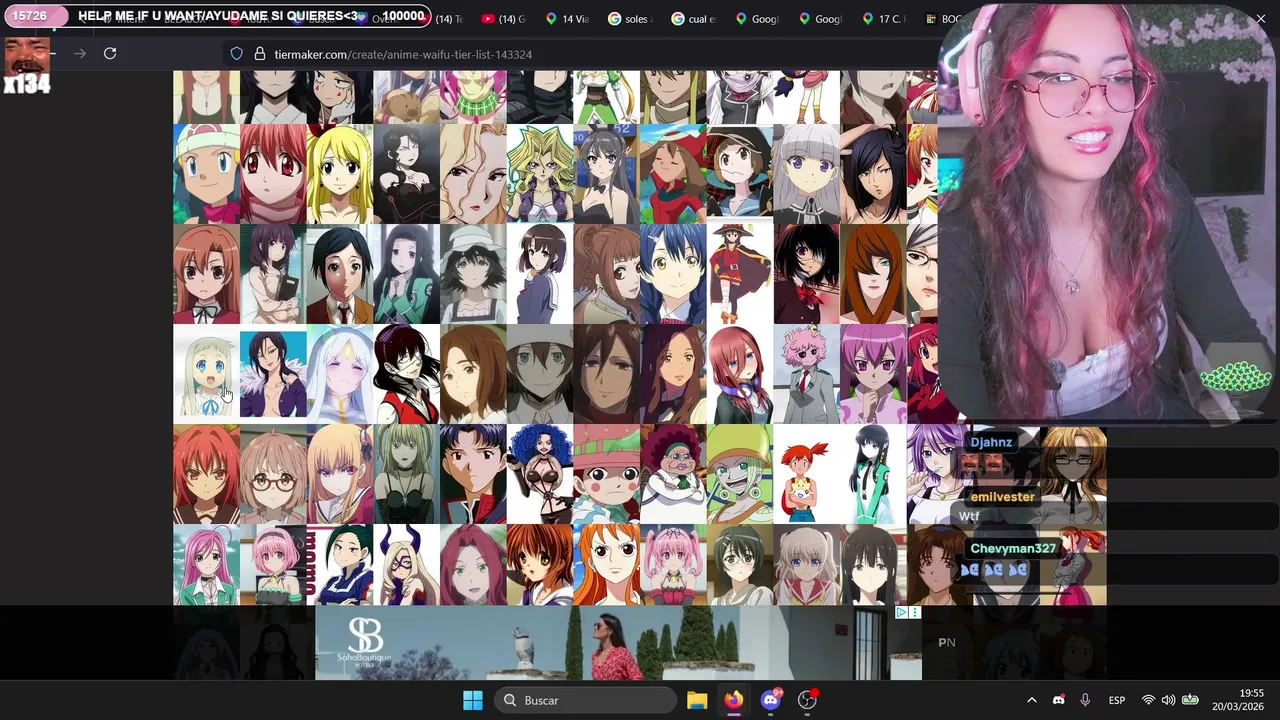Switch to Firefox in taskbar
Viewport: 1280px width, 720px height.
click(734, 700)
